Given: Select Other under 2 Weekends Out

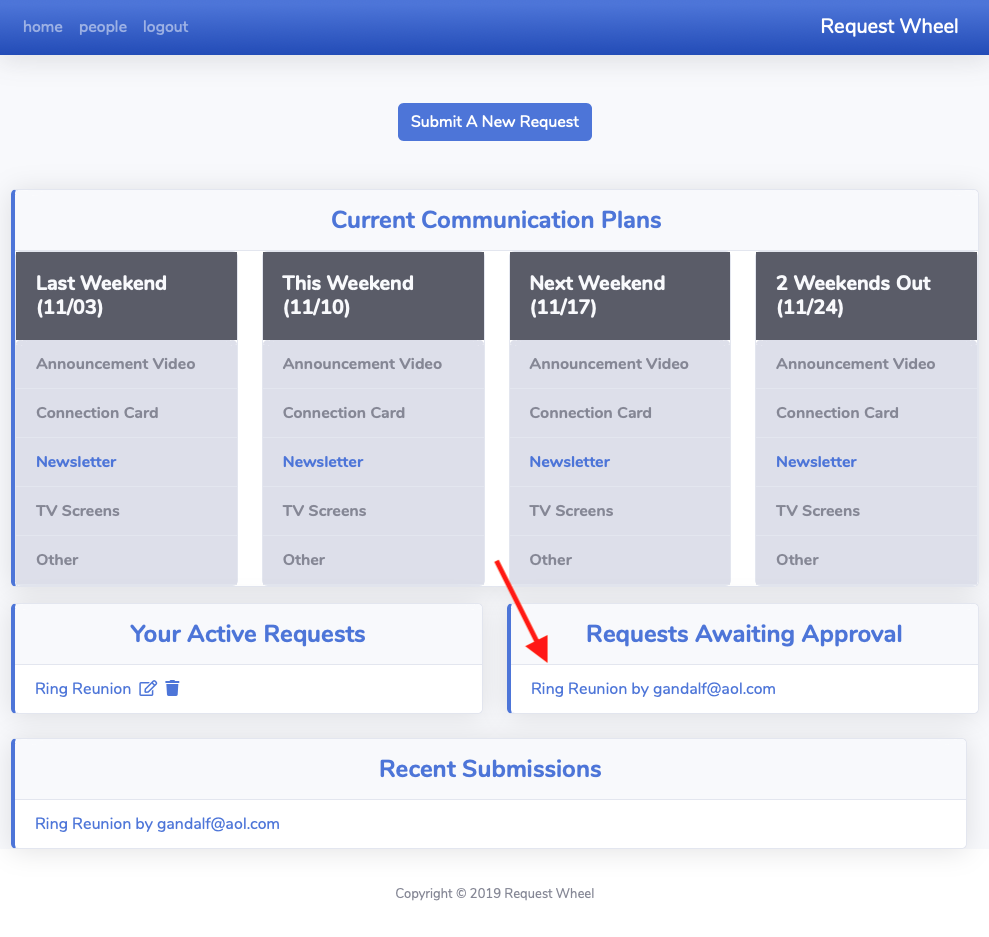Looking at the screenshot, I should (x=797, y=560).
